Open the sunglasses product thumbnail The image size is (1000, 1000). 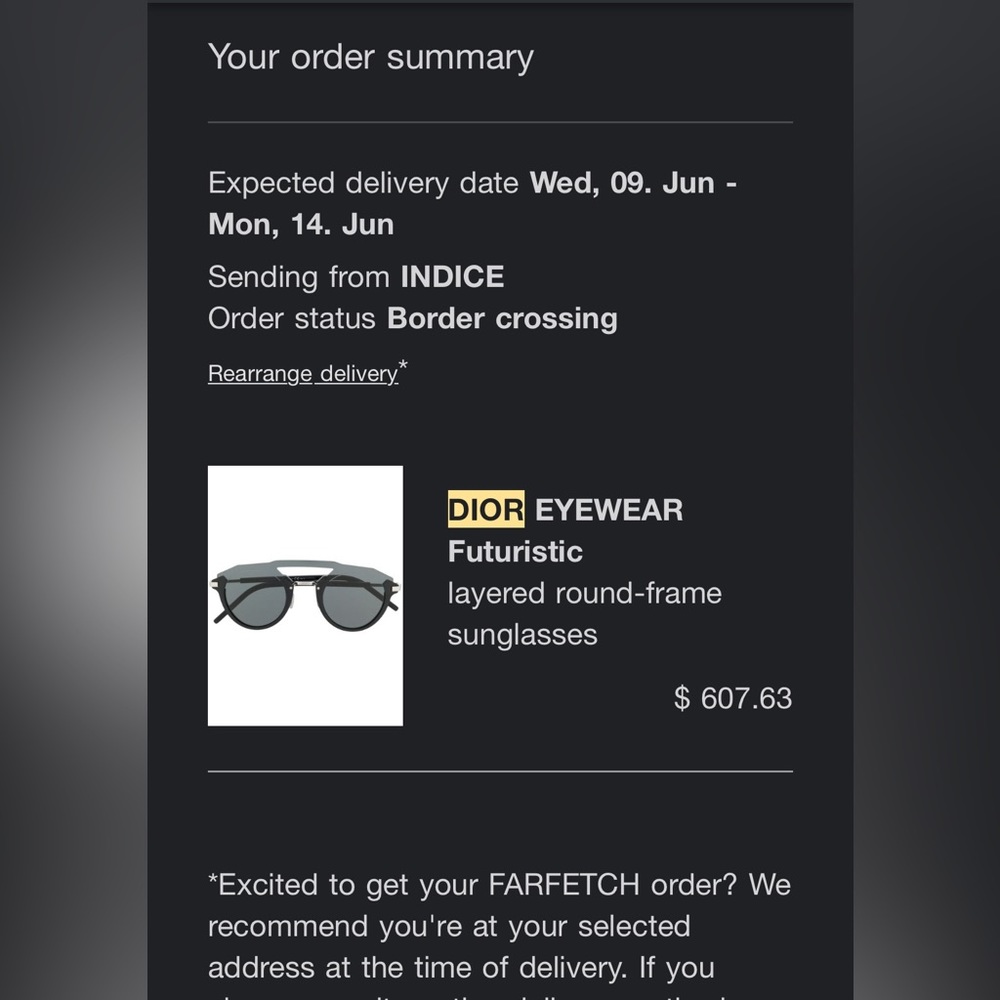pyautogui.click(x=305, y=595)
